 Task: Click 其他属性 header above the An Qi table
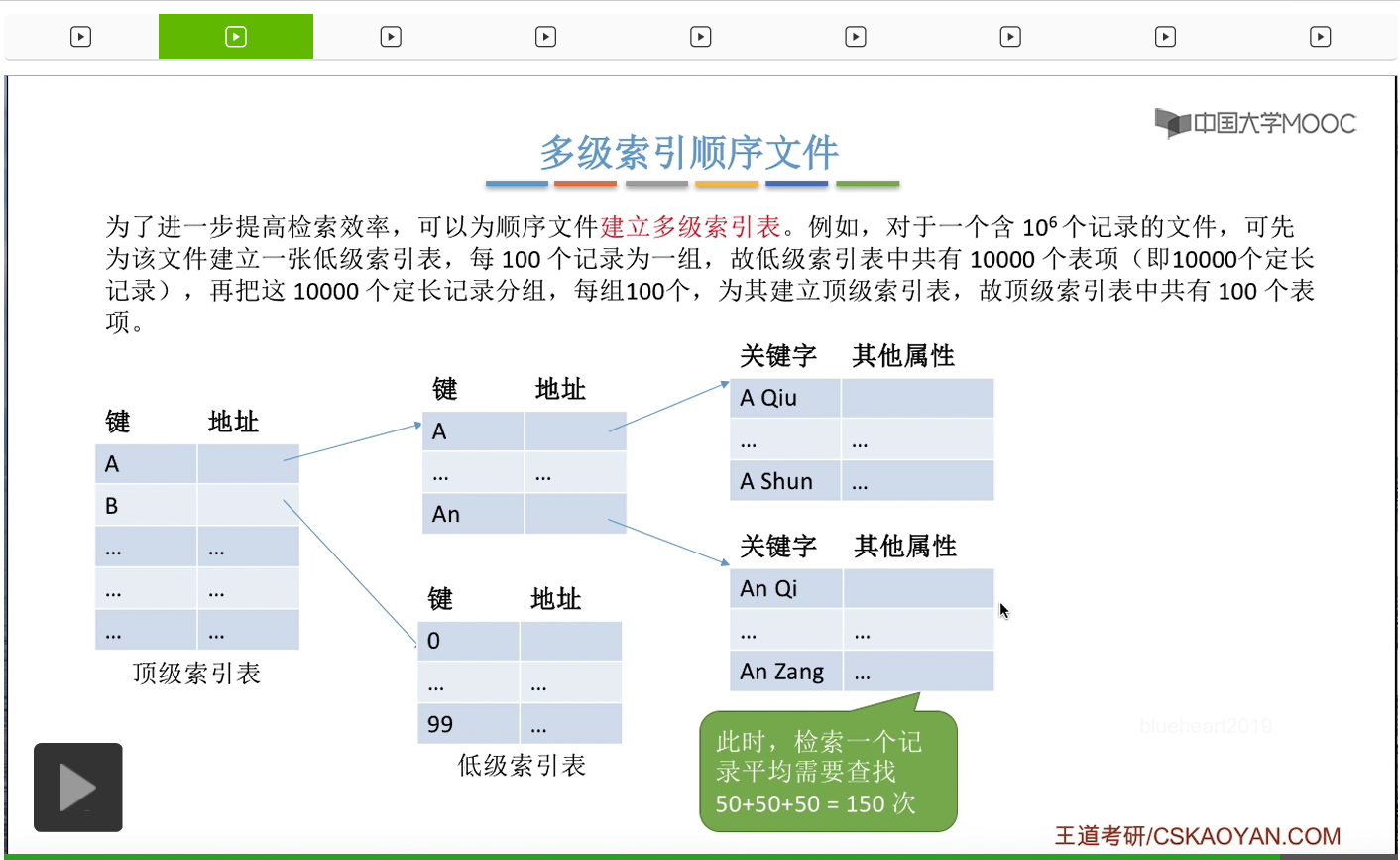point(904,547)
